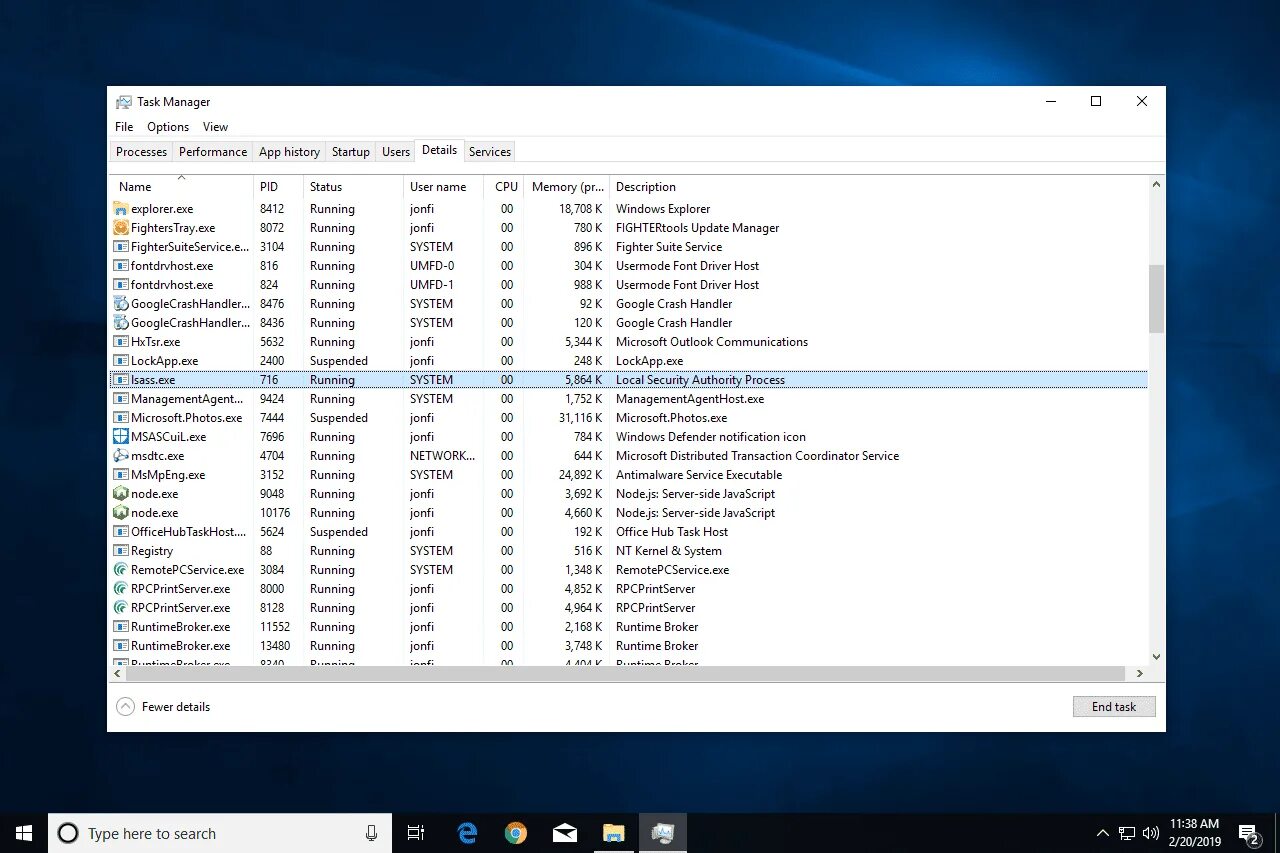1280x853 pixels.
Task: Click the taskbar clock showing 11:38 AM
Action: tap(1193, 833)
